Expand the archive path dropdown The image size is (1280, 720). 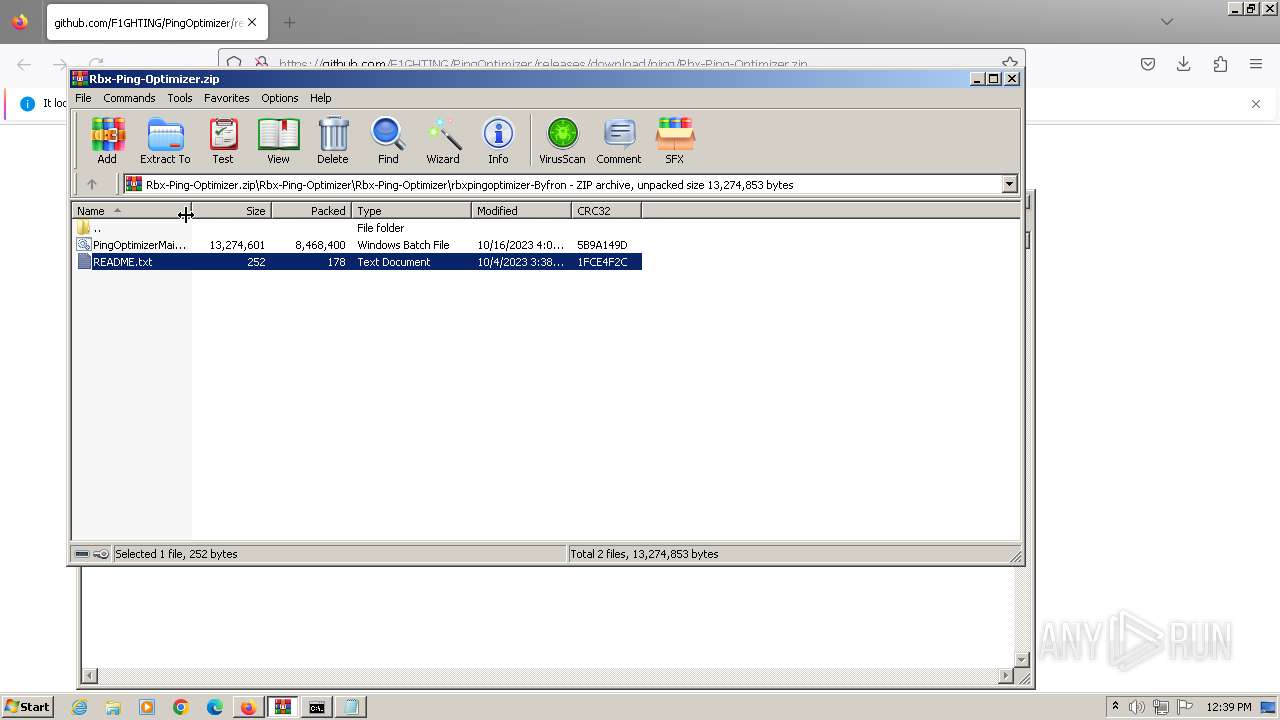point(1009,184)
